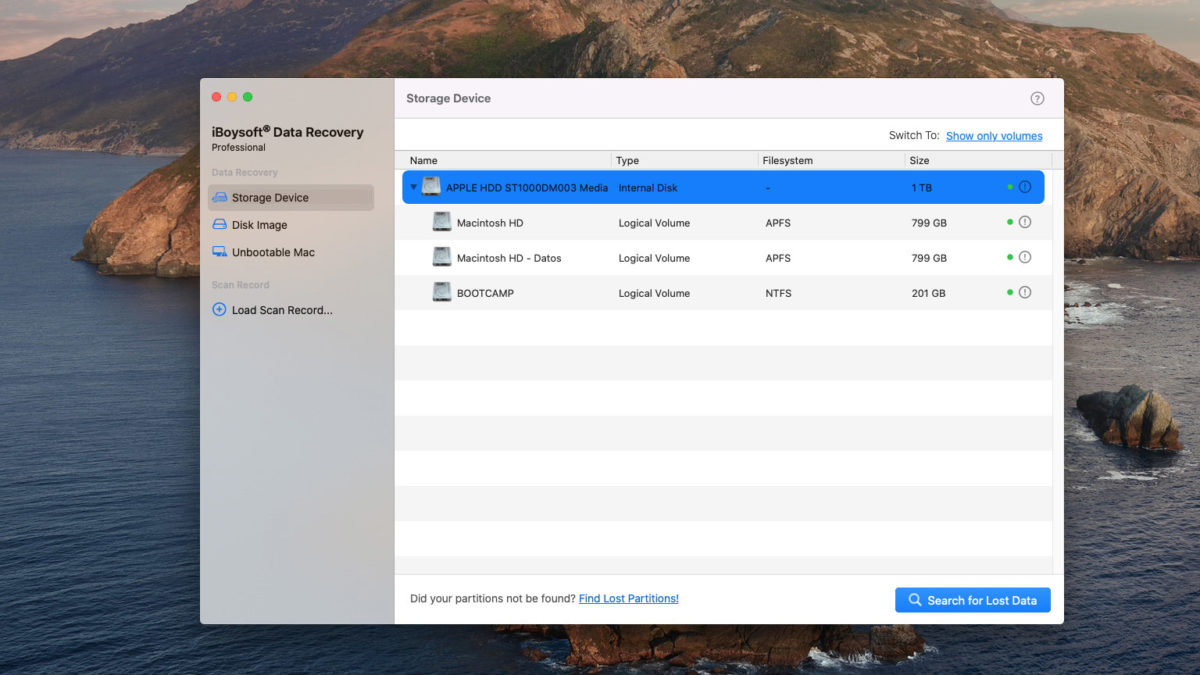Click the Name column header
This screenshot has height=675, width=1200.
point(423,160)
